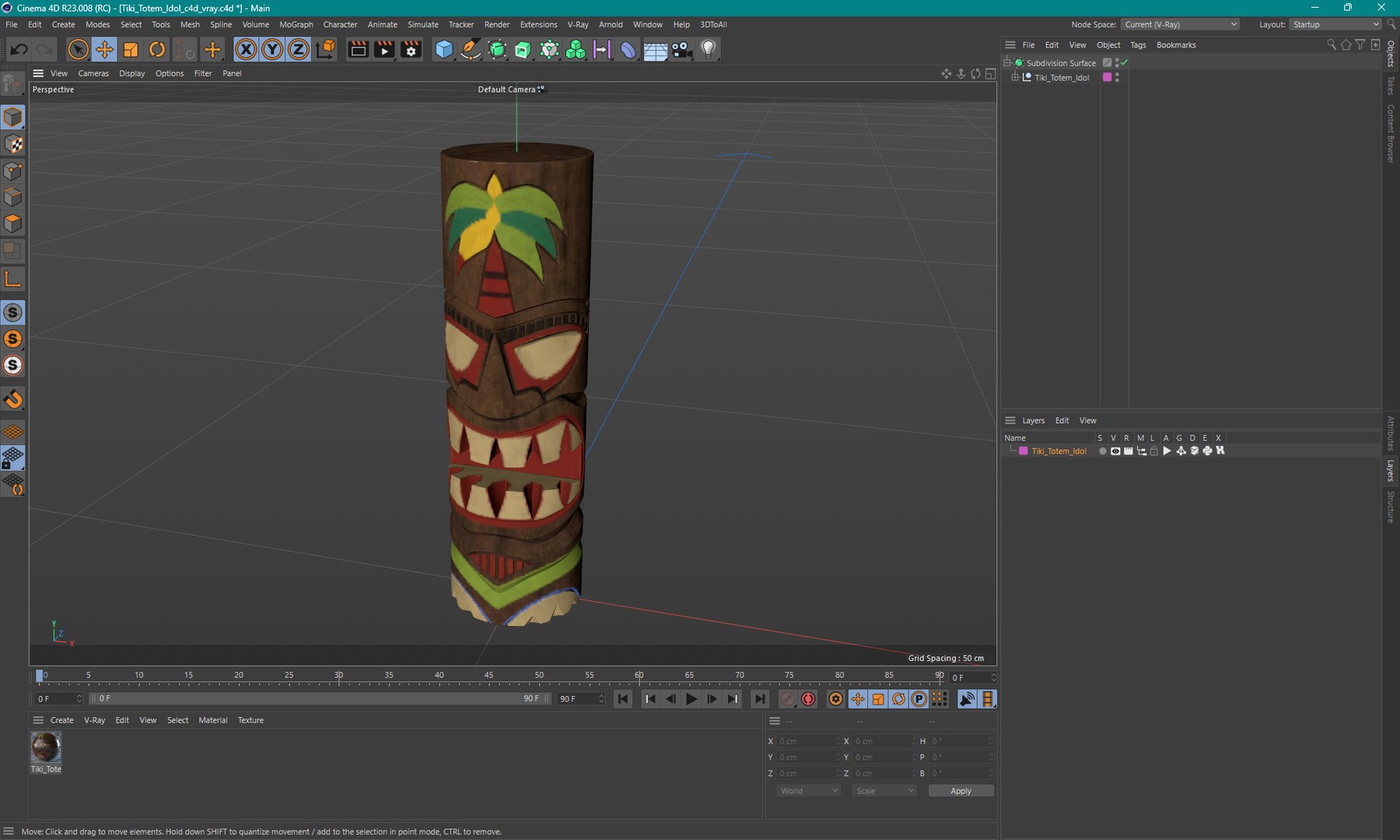1400x840 pixels.
Task: Open Edit Render Settings
Action: point(411,50)
